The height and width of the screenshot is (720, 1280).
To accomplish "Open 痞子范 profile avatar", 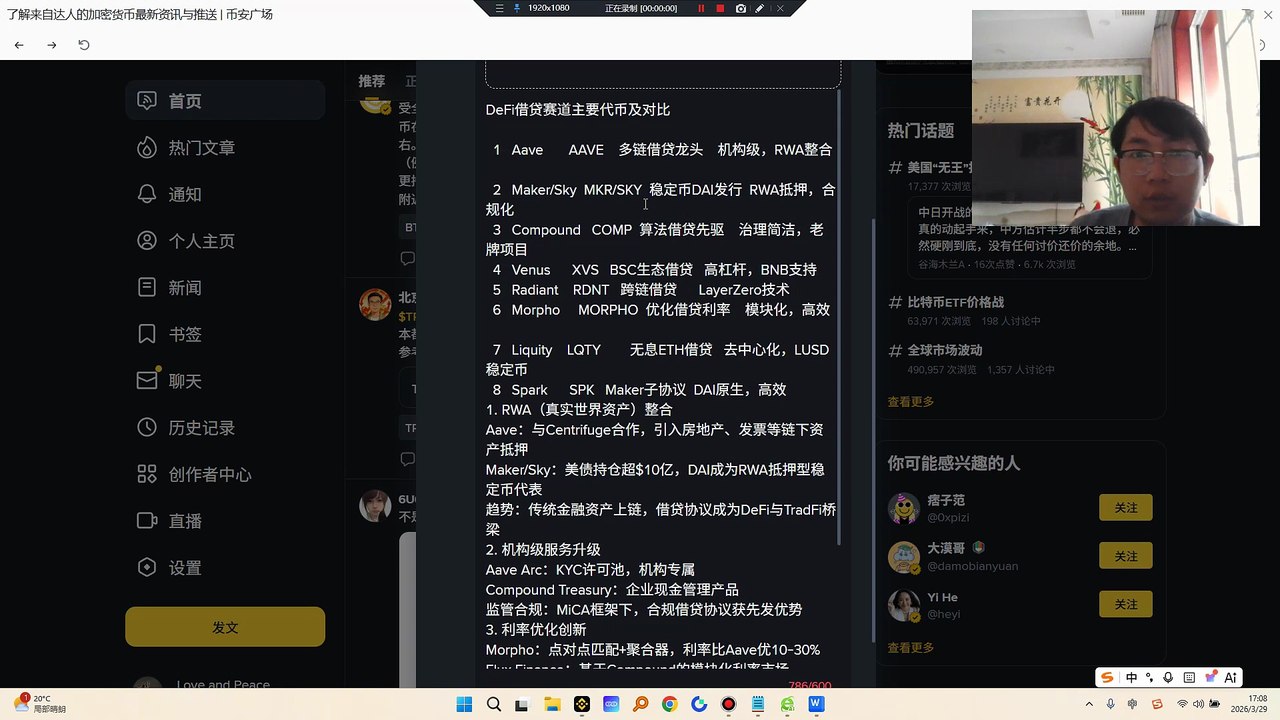I will click(904, 508).
